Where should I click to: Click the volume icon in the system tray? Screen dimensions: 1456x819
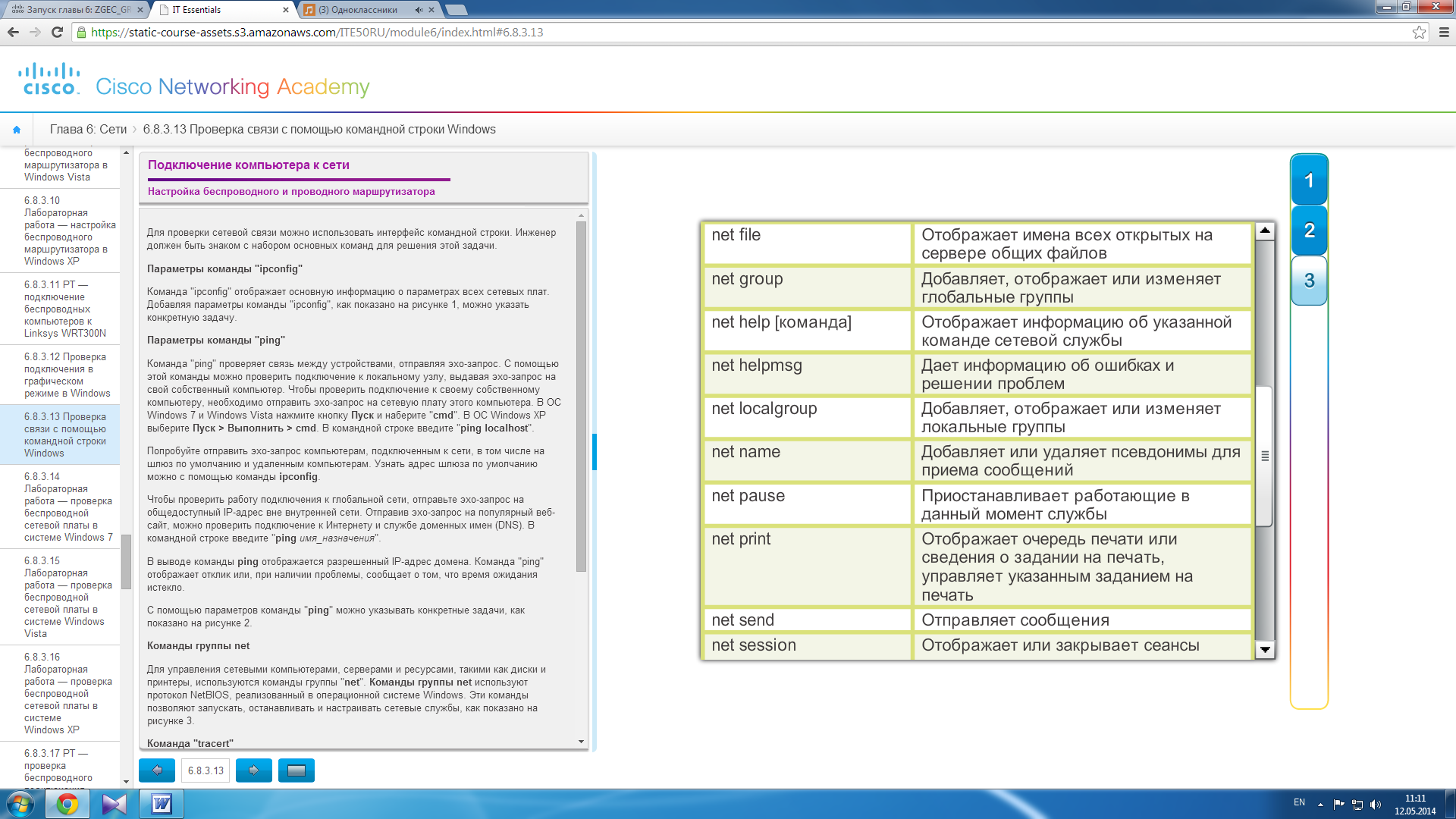pos(1376,804)
